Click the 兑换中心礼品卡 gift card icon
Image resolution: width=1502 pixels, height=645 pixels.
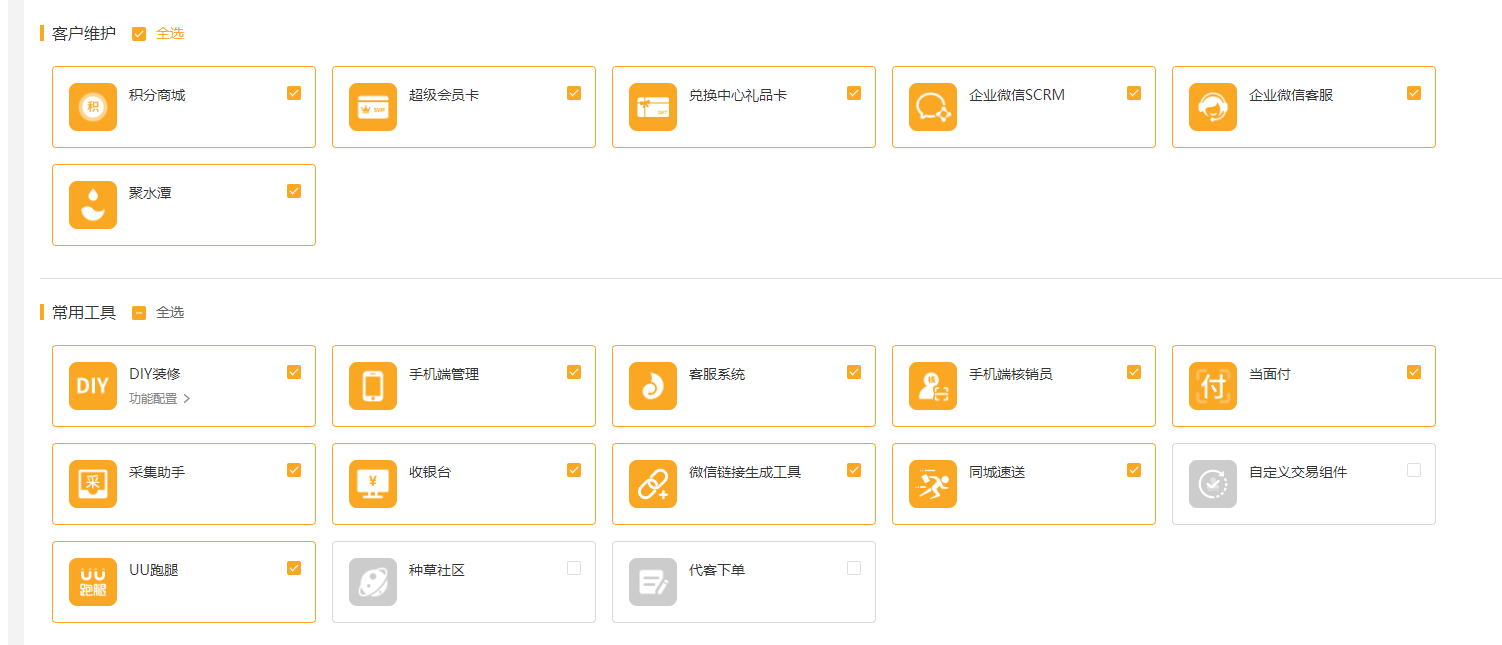coord(653,107)
